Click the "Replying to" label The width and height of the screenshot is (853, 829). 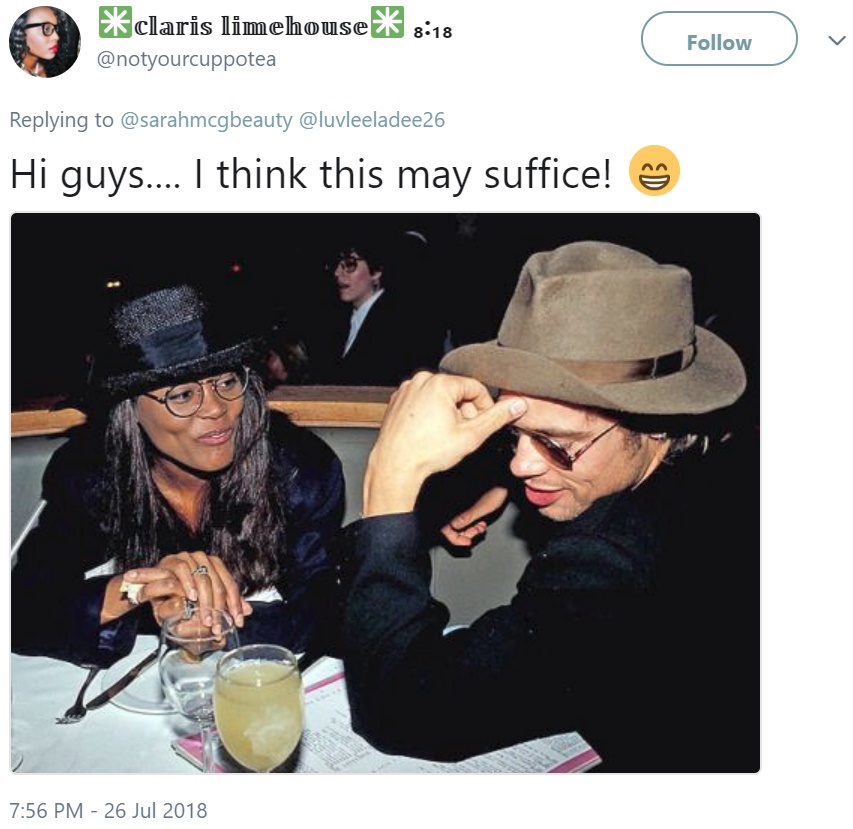click(61, 120)
